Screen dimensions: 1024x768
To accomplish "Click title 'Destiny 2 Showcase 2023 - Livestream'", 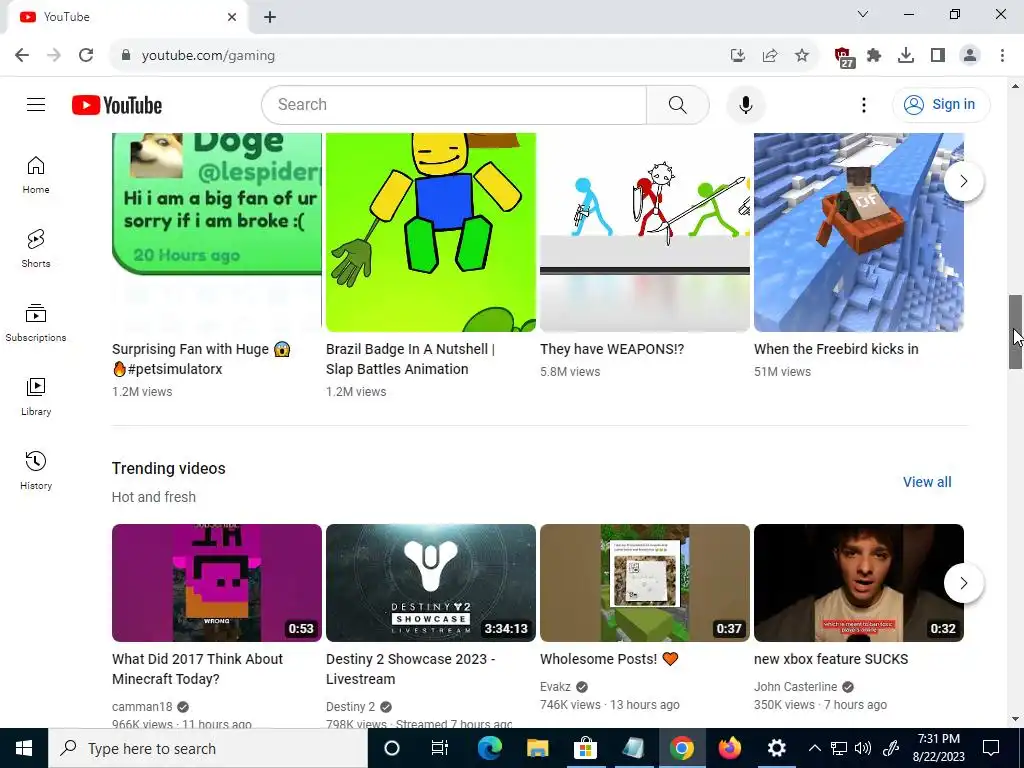I will (410, 669).
